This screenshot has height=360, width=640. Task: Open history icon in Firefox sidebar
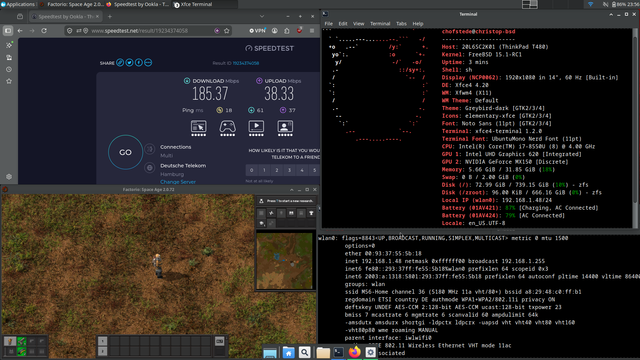[x=9, y=69]
